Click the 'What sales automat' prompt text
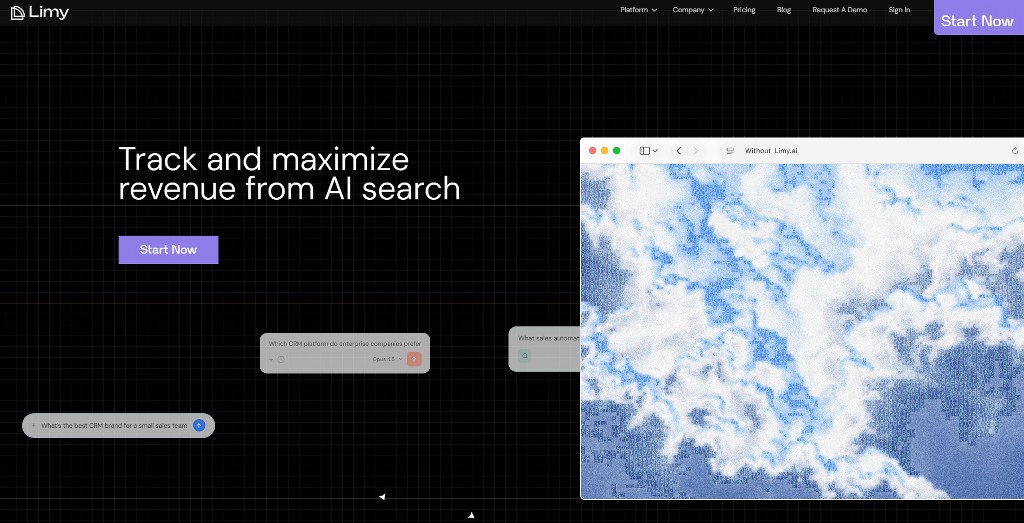The width and height of the screenshot is (1024, 523). coord(549,338)
